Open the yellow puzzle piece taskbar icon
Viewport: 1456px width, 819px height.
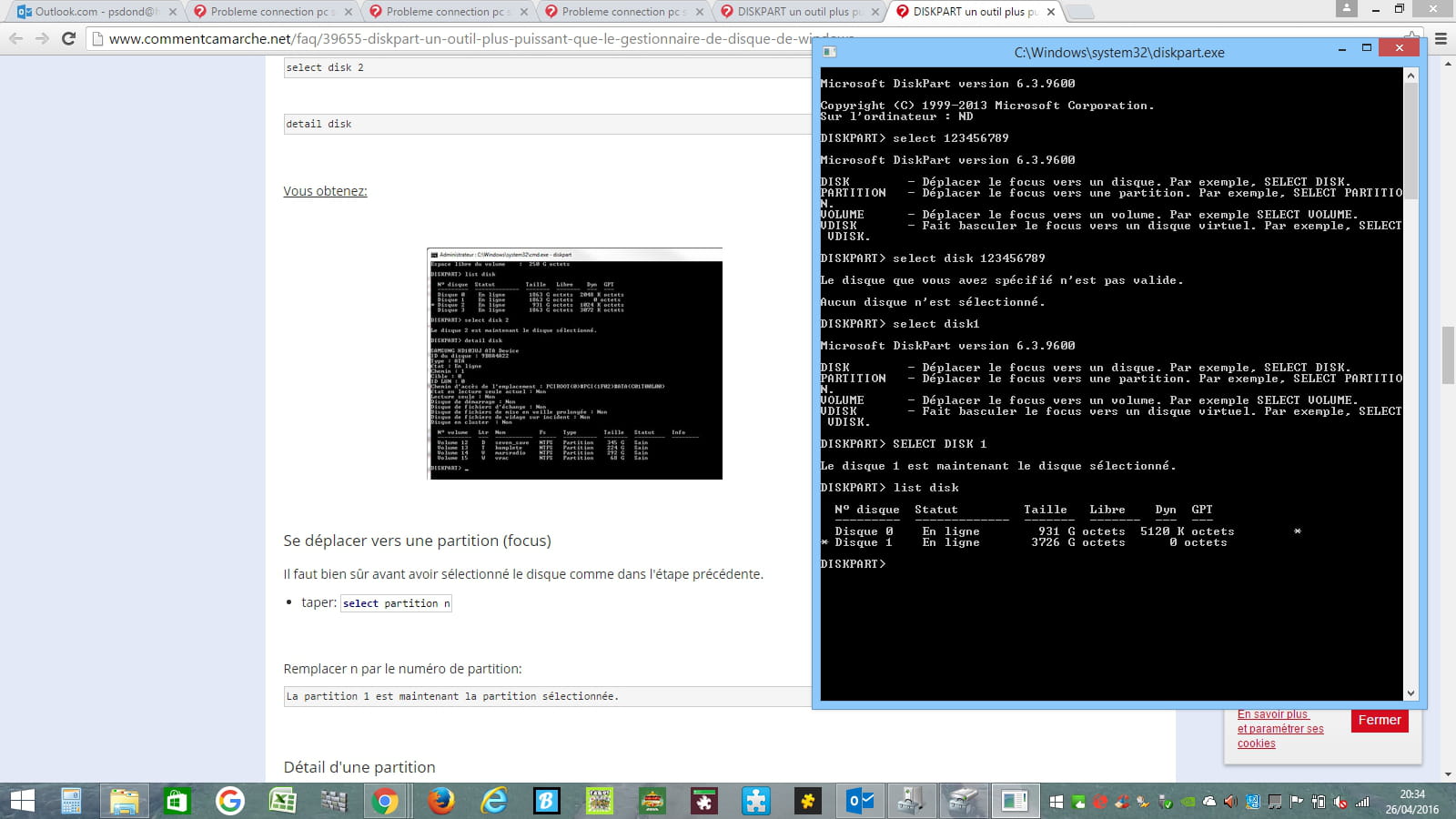tap(808, 801)
